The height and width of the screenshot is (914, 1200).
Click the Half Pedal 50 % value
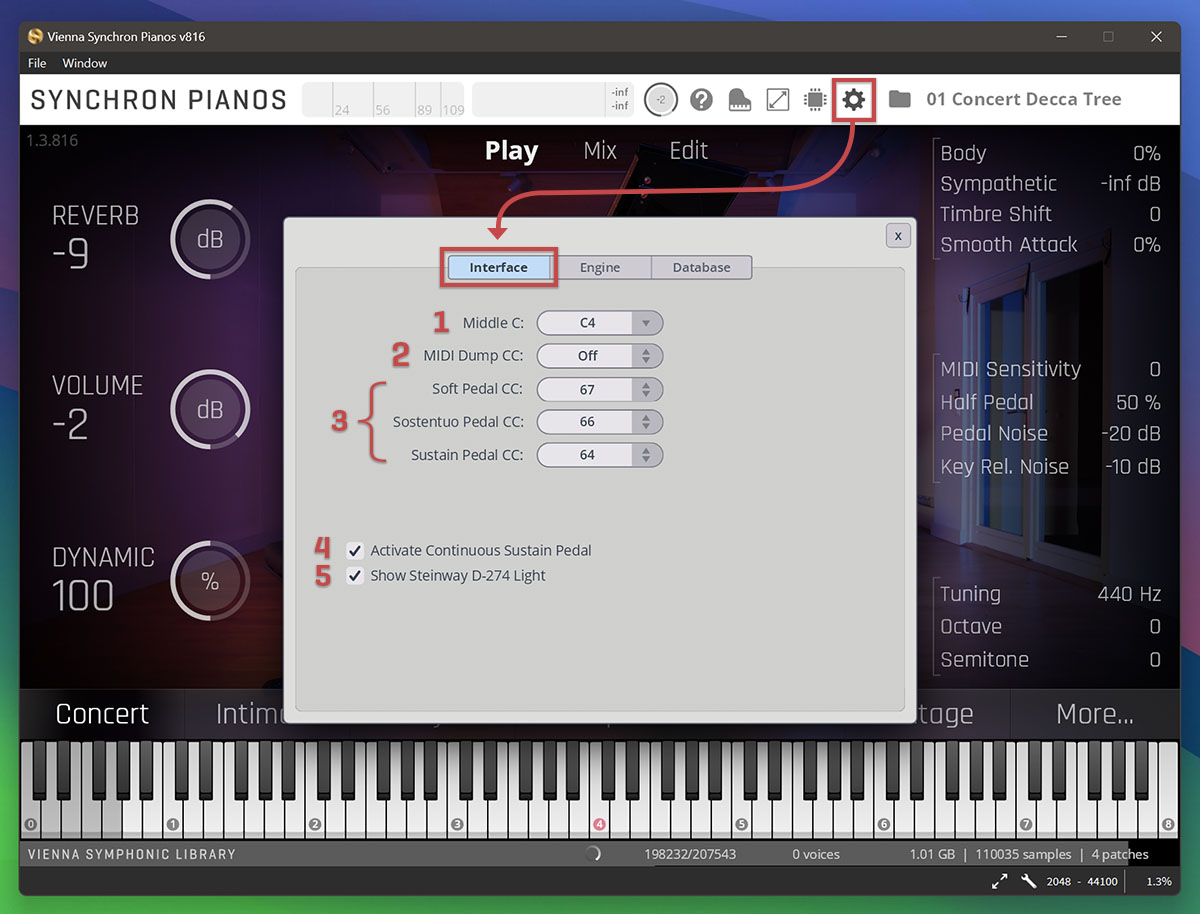coord(1138,402)
